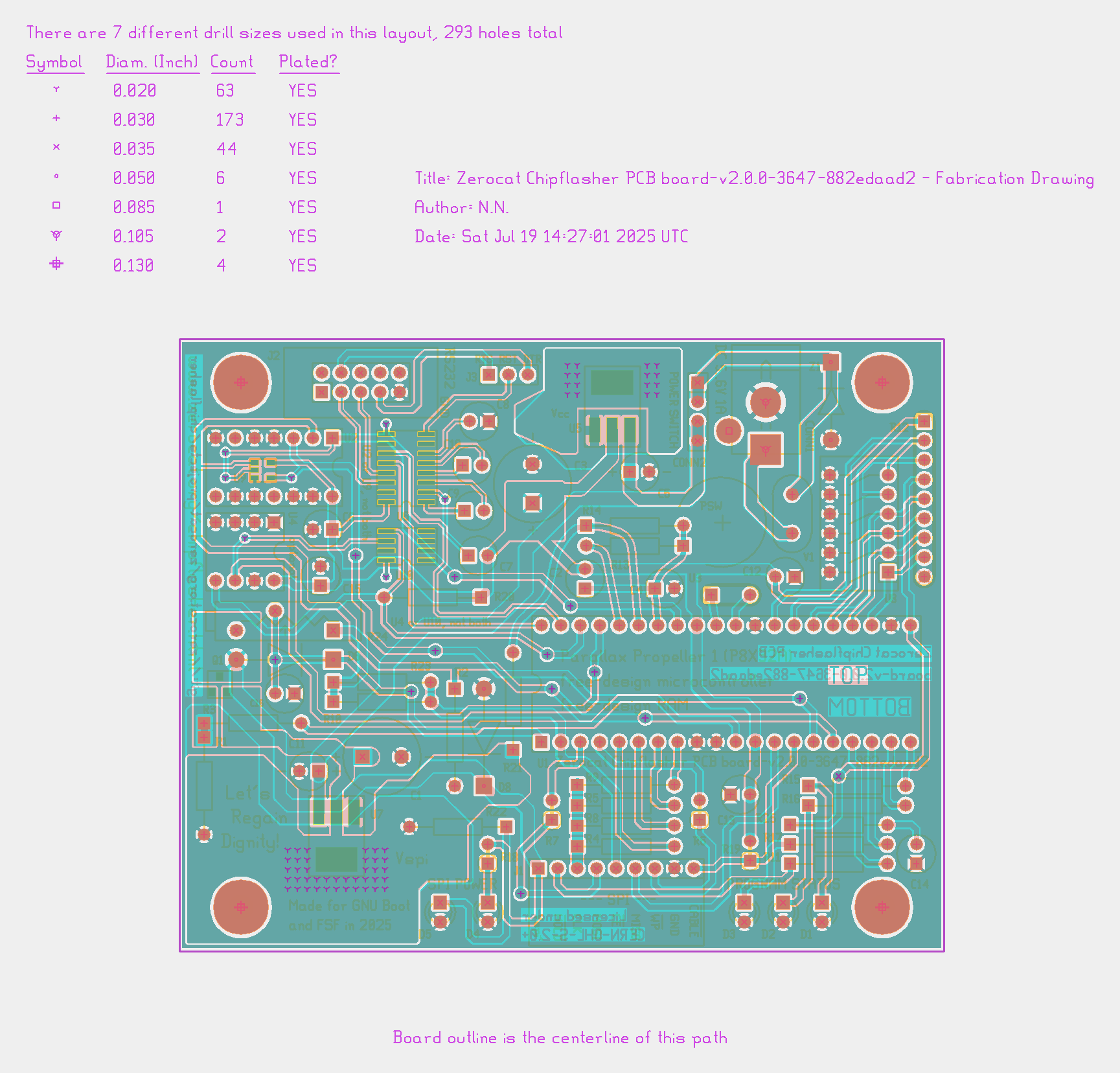Click the drill summary line '7 different drill sizes'
Screen dimensions: 1120x1073
[294, 33]
